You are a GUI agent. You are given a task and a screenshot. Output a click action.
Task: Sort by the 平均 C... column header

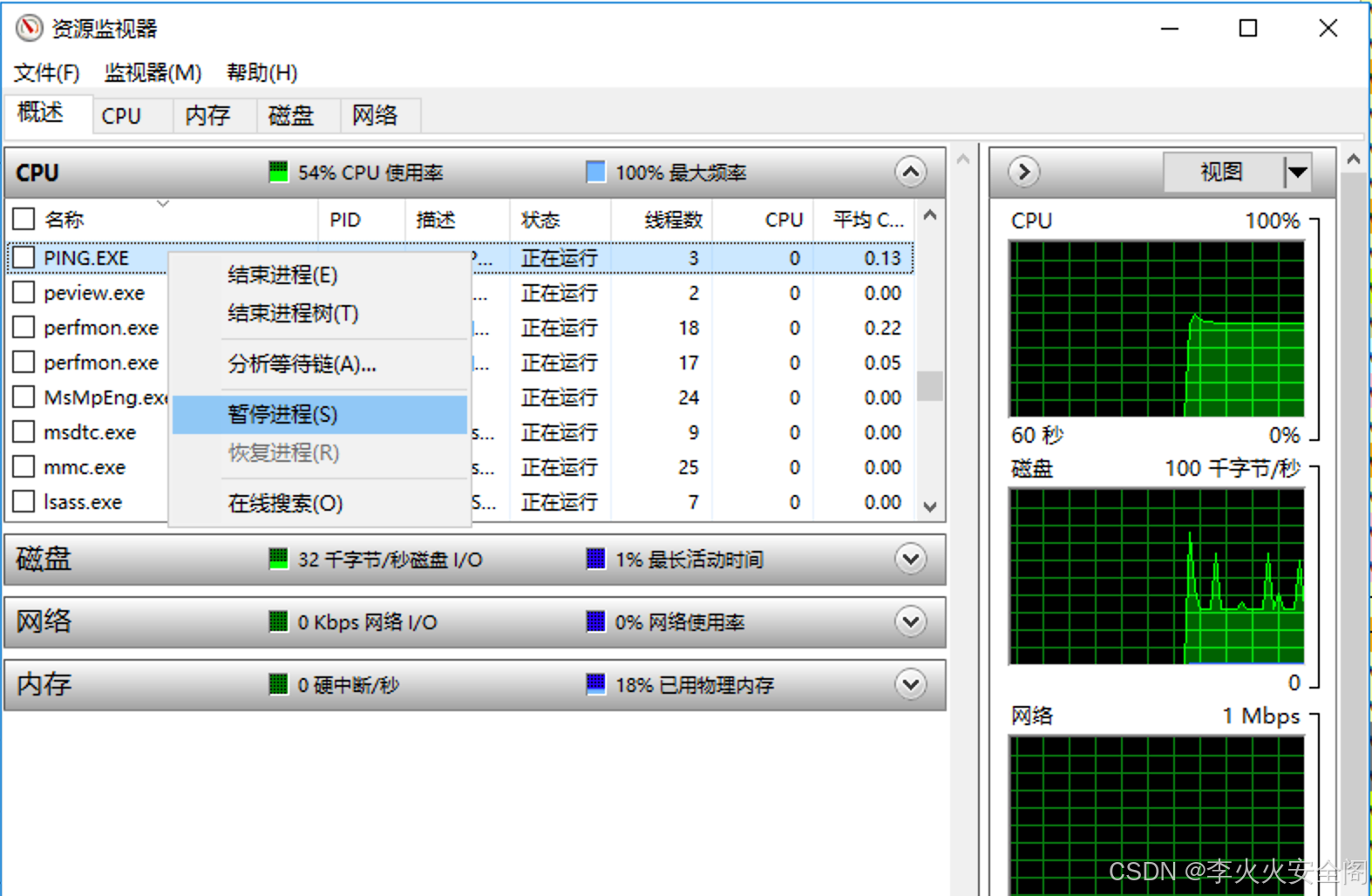[x=864, y=220]
